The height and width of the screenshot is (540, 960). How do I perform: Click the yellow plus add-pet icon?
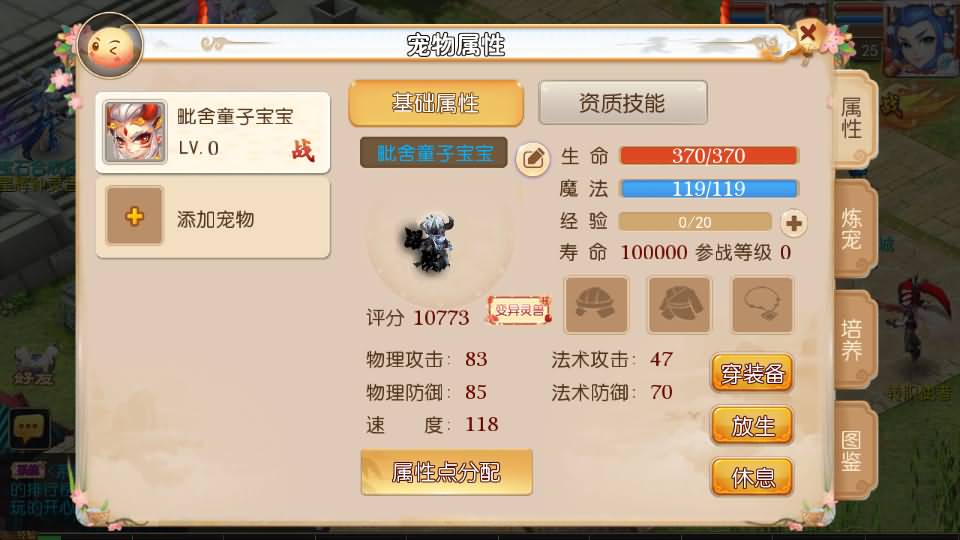[134, 216]
